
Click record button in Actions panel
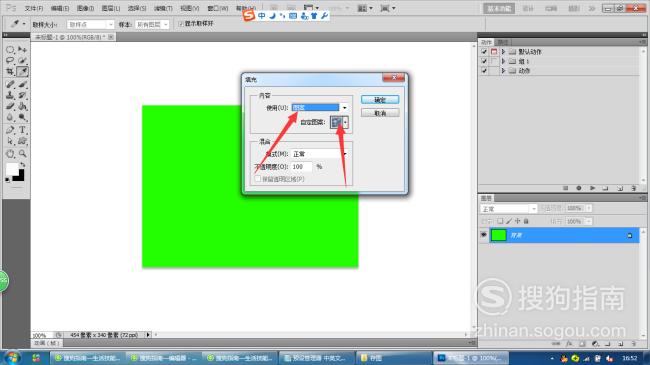point(579,188)
